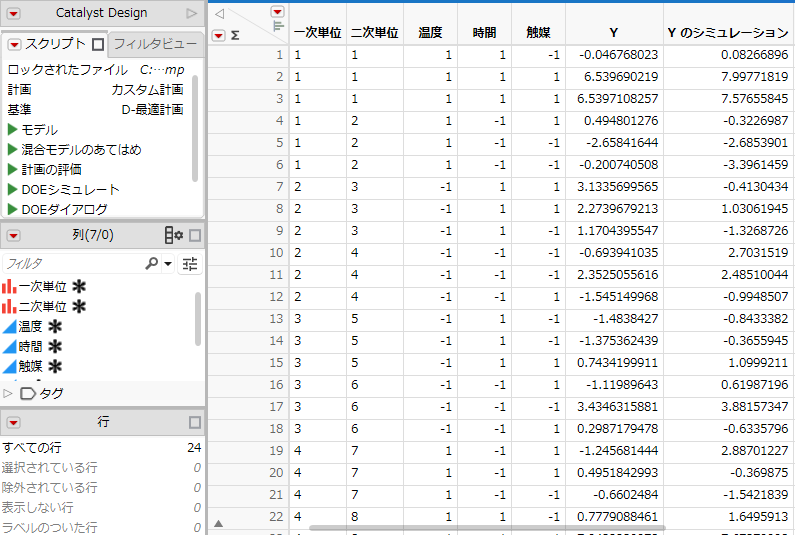795x535 pixels.
Task: Open the search magnifier dropdown arrow
Action: tap(168, 264)
